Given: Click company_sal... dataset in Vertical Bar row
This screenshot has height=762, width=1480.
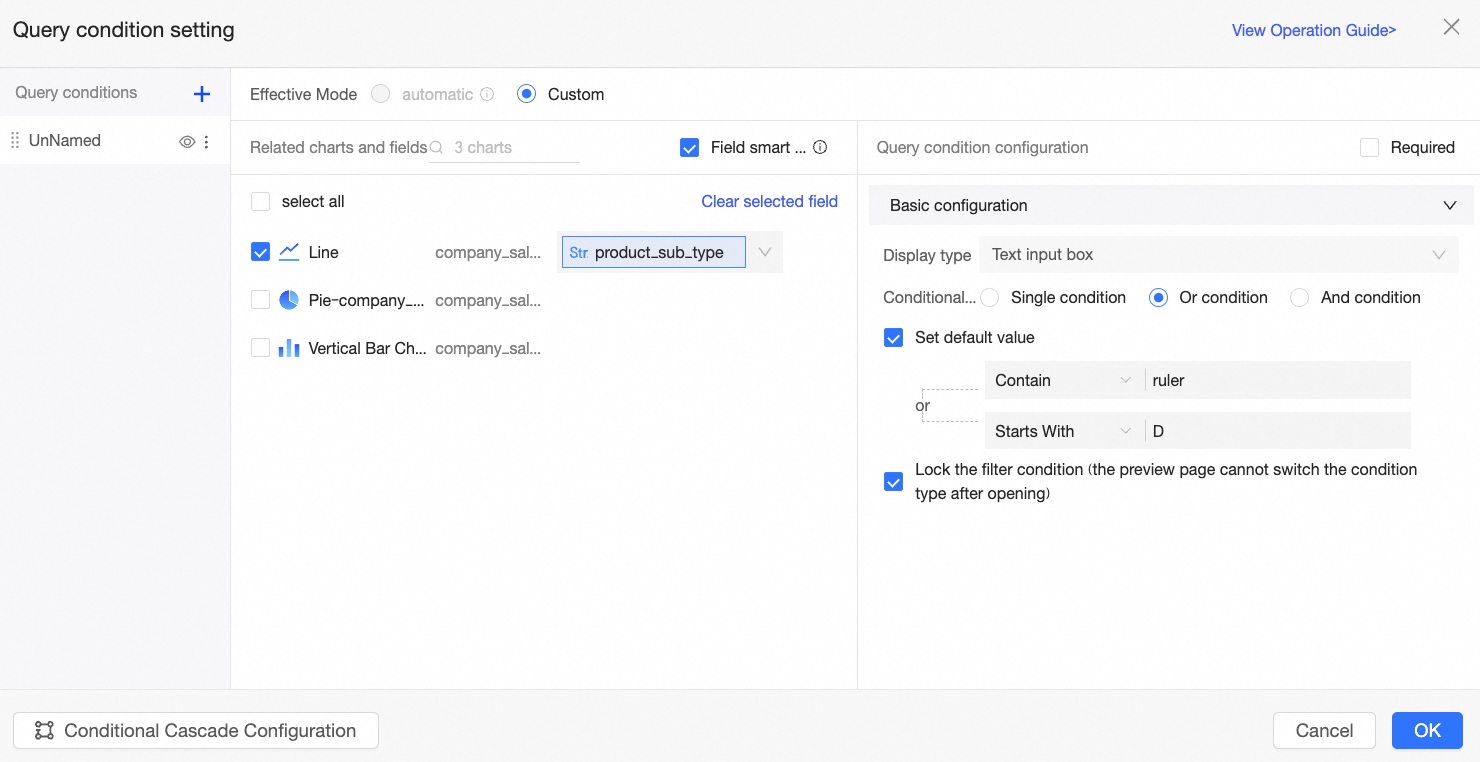Looking at the screenshot, I should 488,348.
